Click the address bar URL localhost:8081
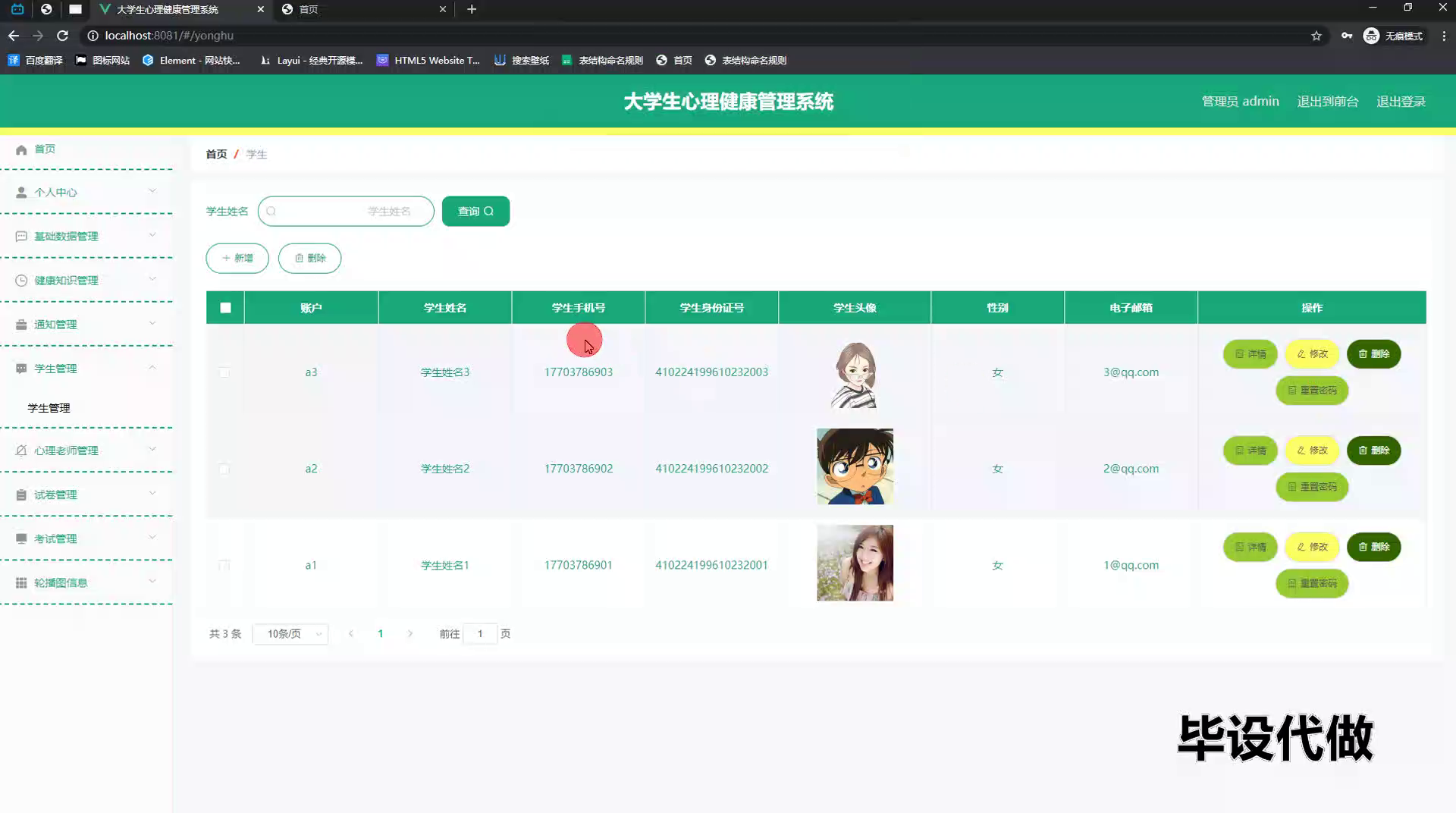The height and width of the screenshot is (813, 1456). pyautogui.click(x=169, y=36)
